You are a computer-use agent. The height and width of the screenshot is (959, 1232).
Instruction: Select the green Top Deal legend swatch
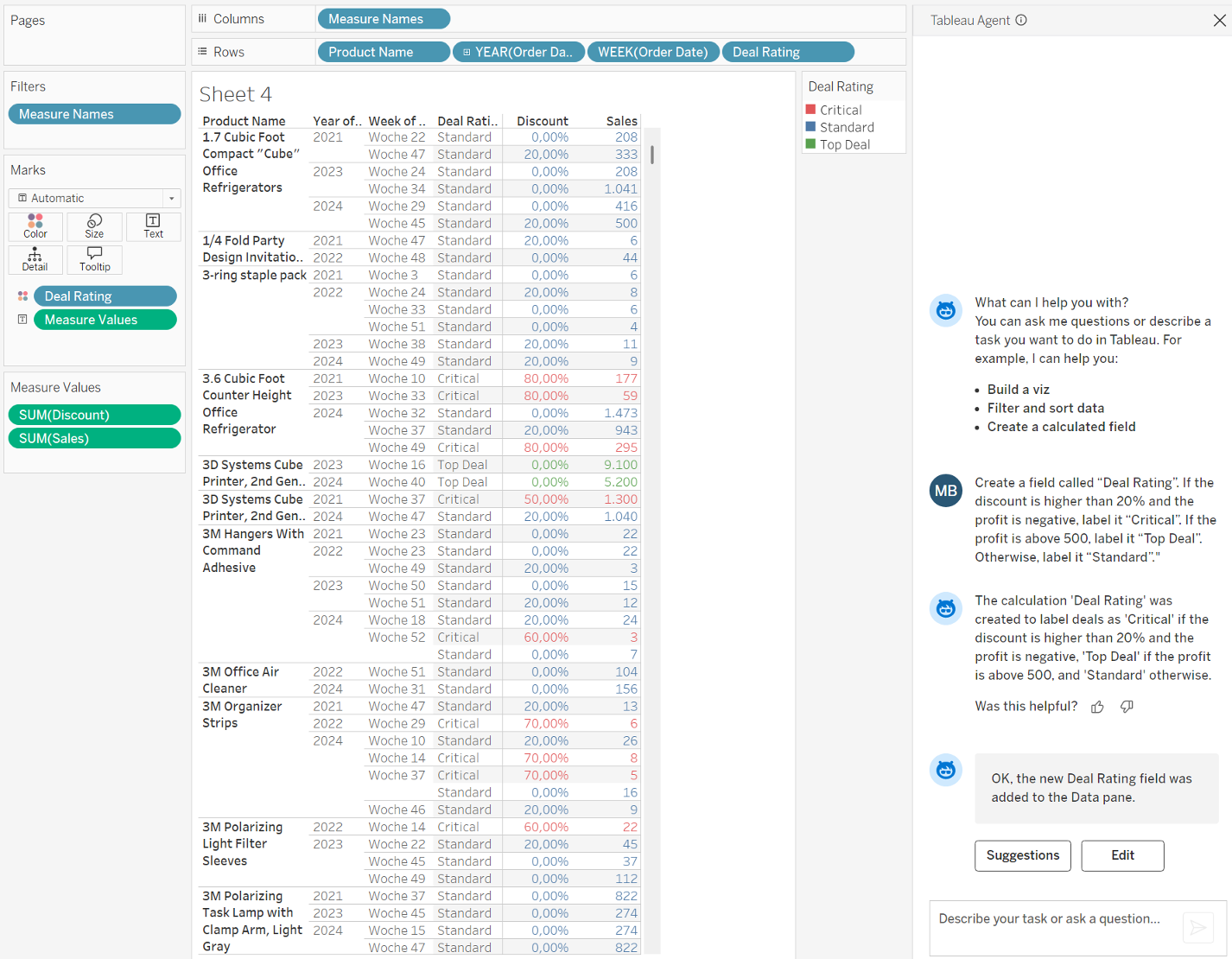(811, 144)
